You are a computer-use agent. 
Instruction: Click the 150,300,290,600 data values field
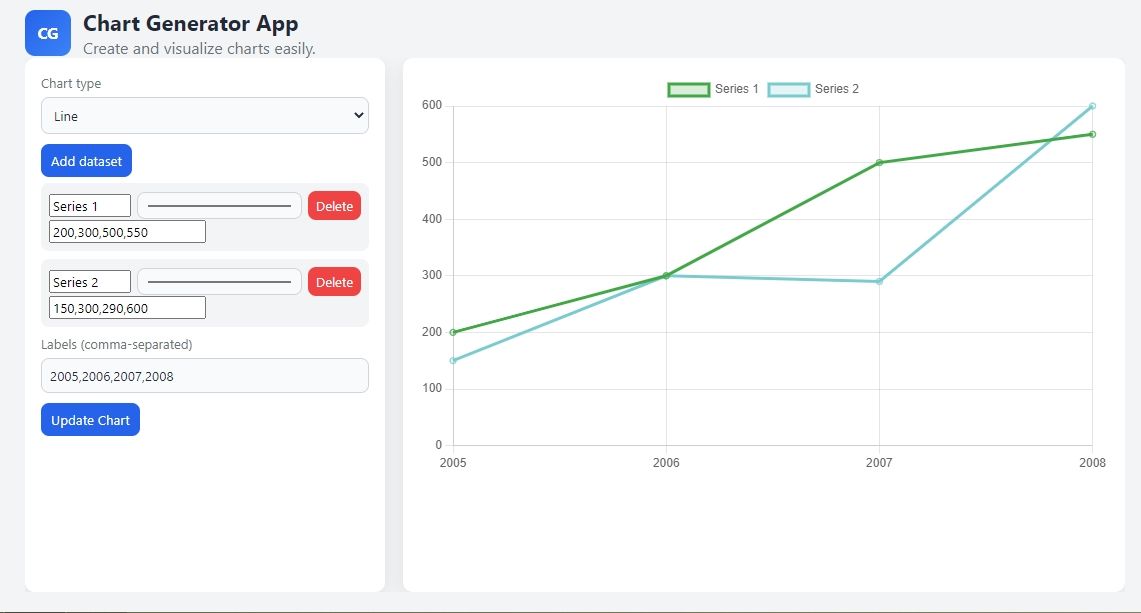[x=127, y=307]
